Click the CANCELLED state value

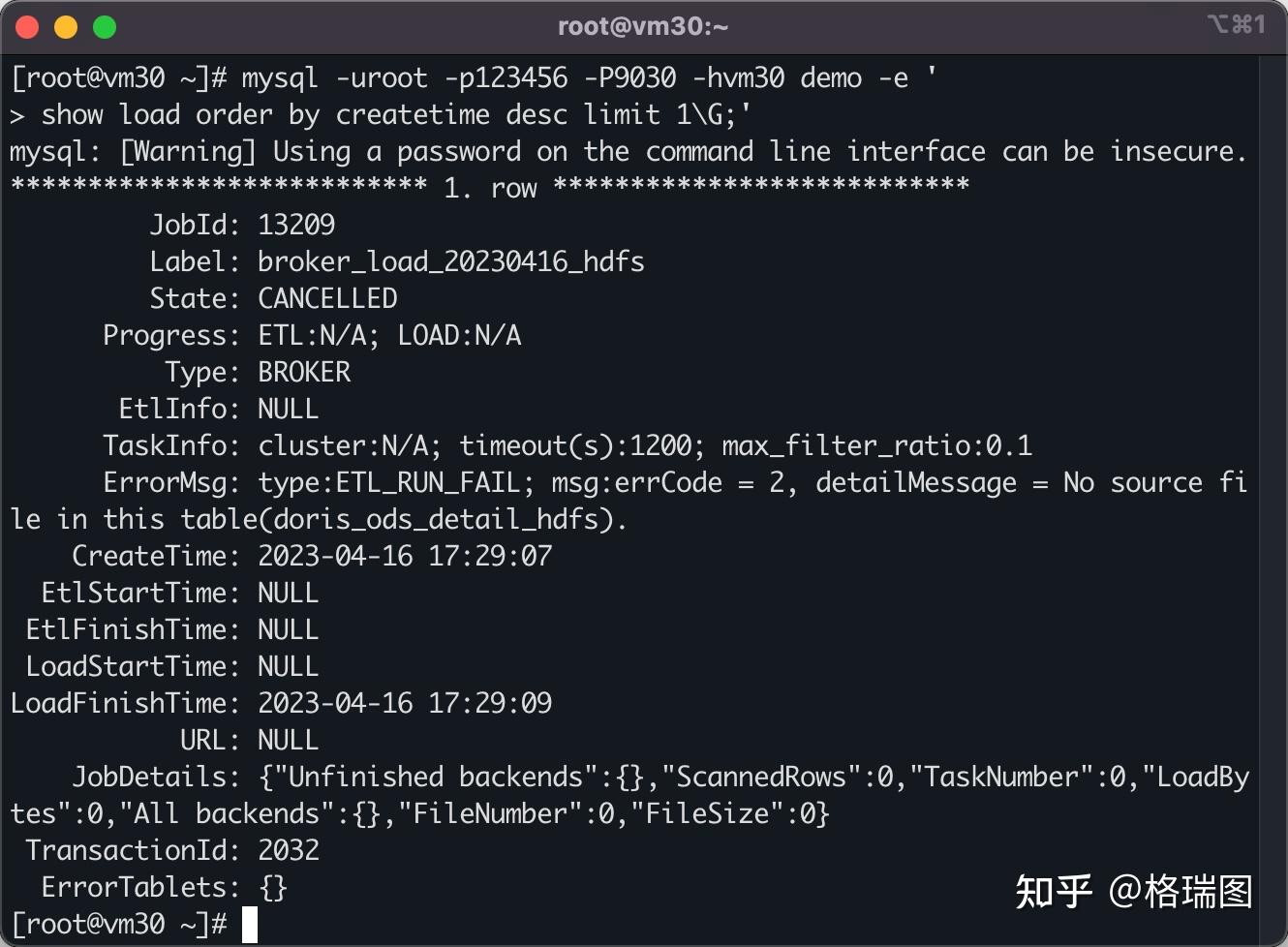point(327,298)
